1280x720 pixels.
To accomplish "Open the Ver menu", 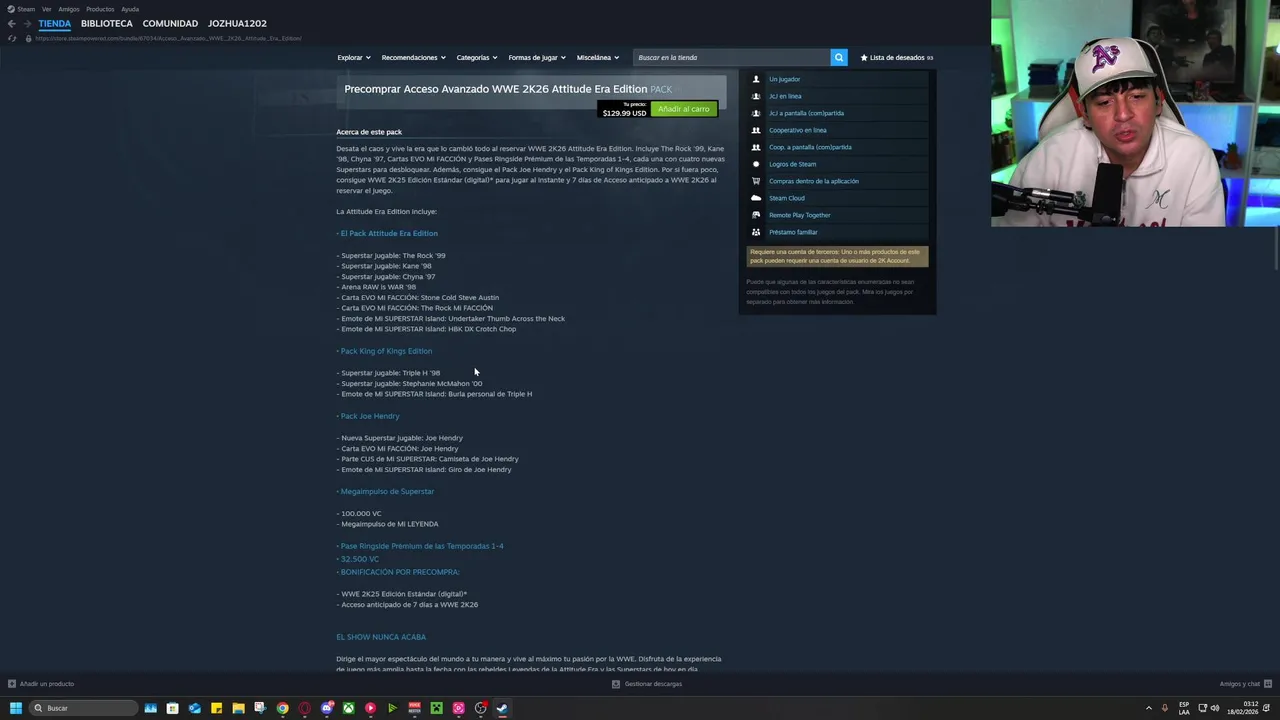I will pyautogui.click(x=46, y=9).
